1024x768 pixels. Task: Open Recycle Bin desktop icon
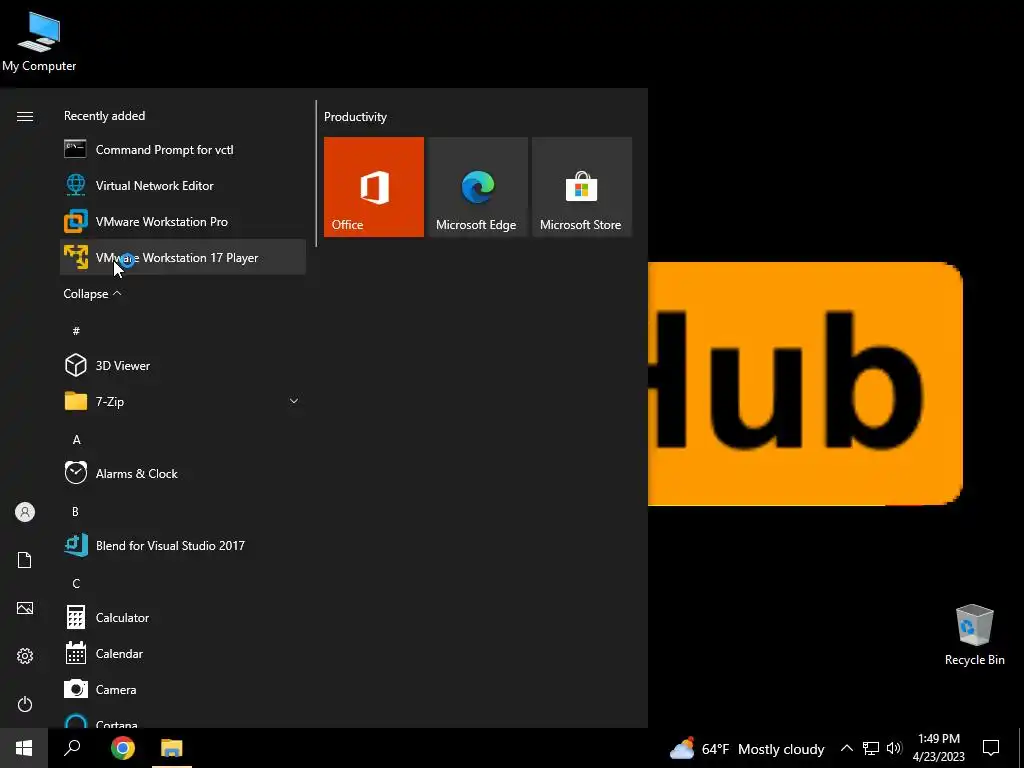point(974,635)
